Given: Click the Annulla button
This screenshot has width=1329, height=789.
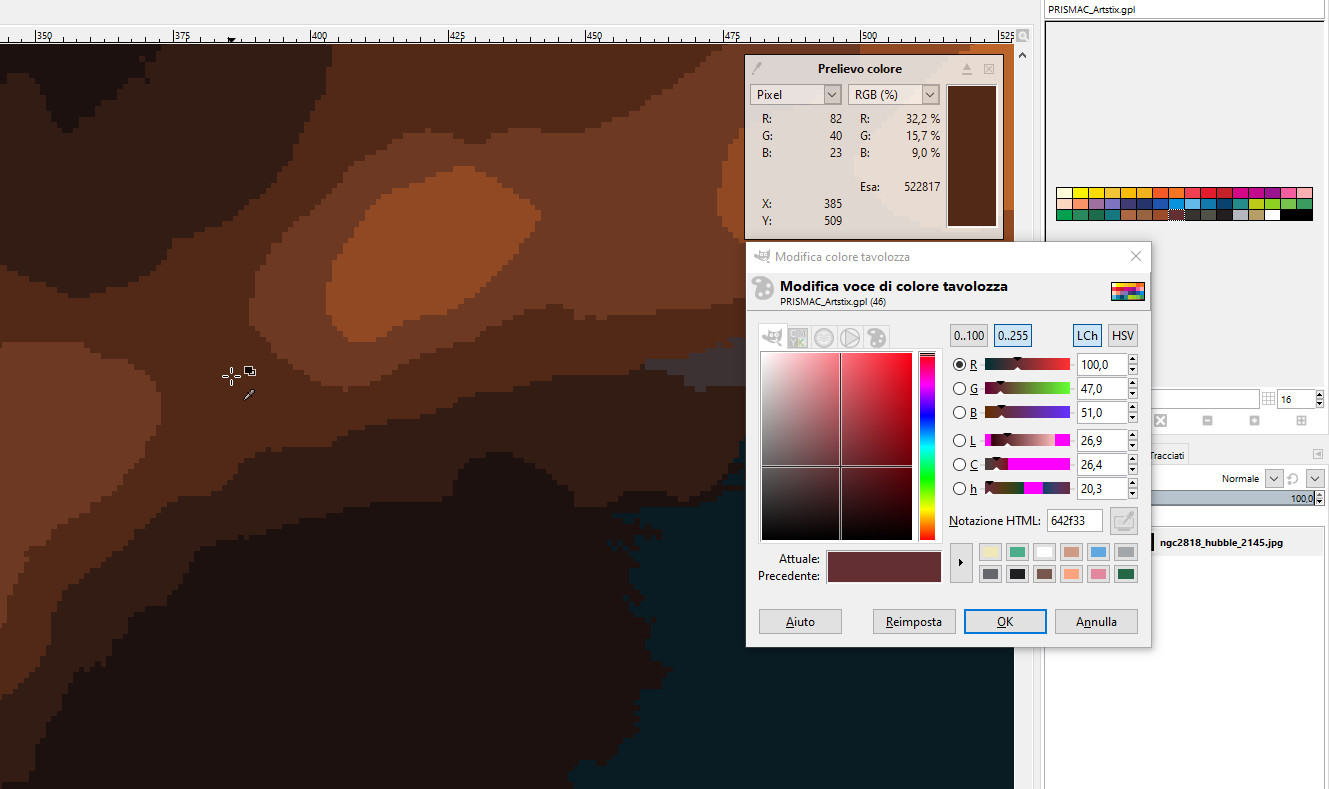Looking at the screenshot, I should 1096,622.
